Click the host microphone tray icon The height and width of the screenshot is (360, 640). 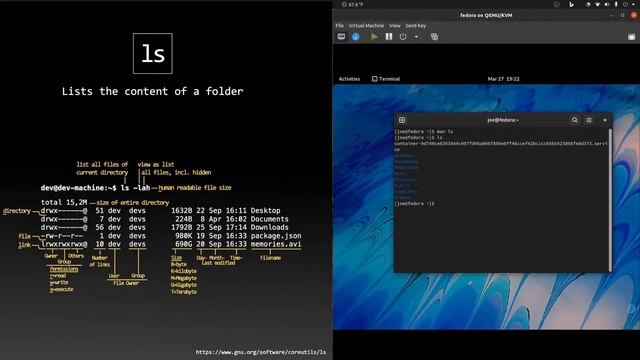coord(616,4)
